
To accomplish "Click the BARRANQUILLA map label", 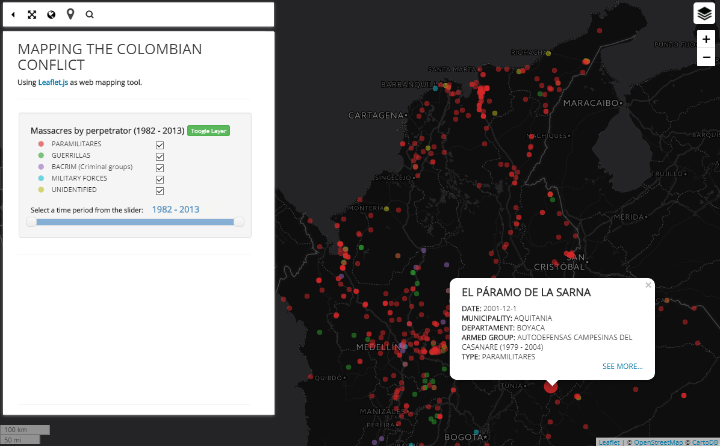I will point(411,85).
